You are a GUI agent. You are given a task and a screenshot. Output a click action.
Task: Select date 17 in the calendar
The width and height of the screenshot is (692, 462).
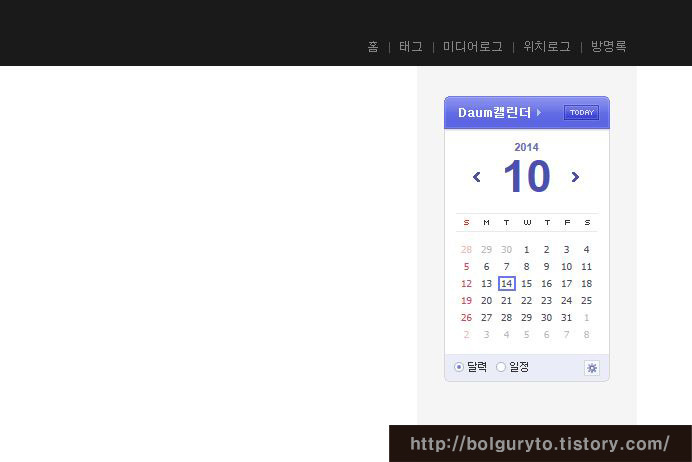(x=567, y=284)
